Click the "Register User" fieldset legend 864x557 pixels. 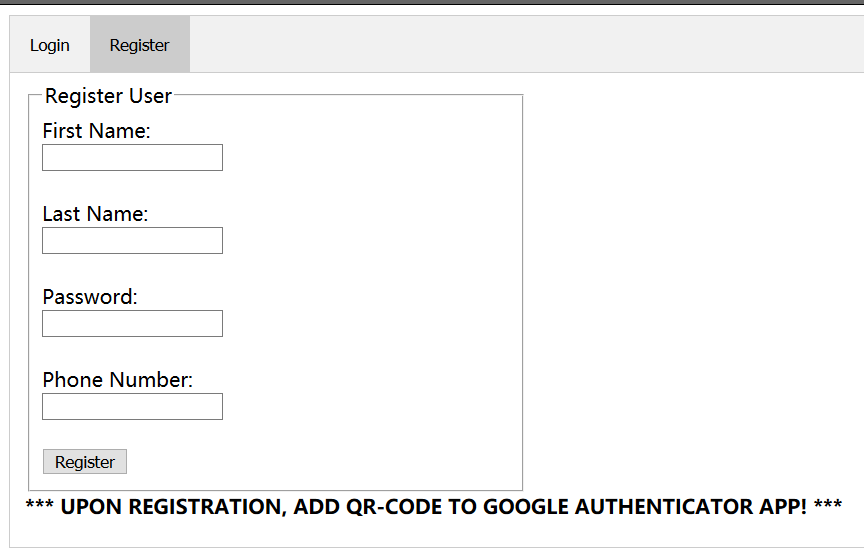(x=108, y=97)
